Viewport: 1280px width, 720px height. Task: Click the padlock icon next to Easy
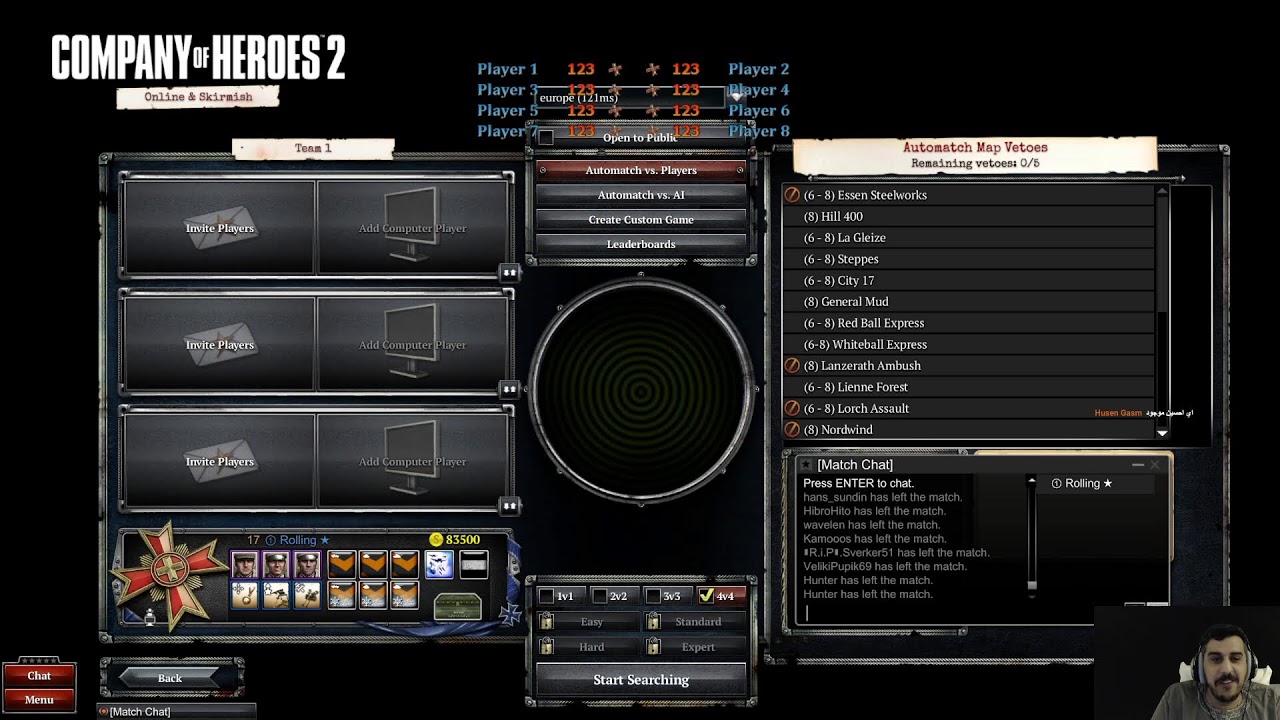[x=546, y=621]
